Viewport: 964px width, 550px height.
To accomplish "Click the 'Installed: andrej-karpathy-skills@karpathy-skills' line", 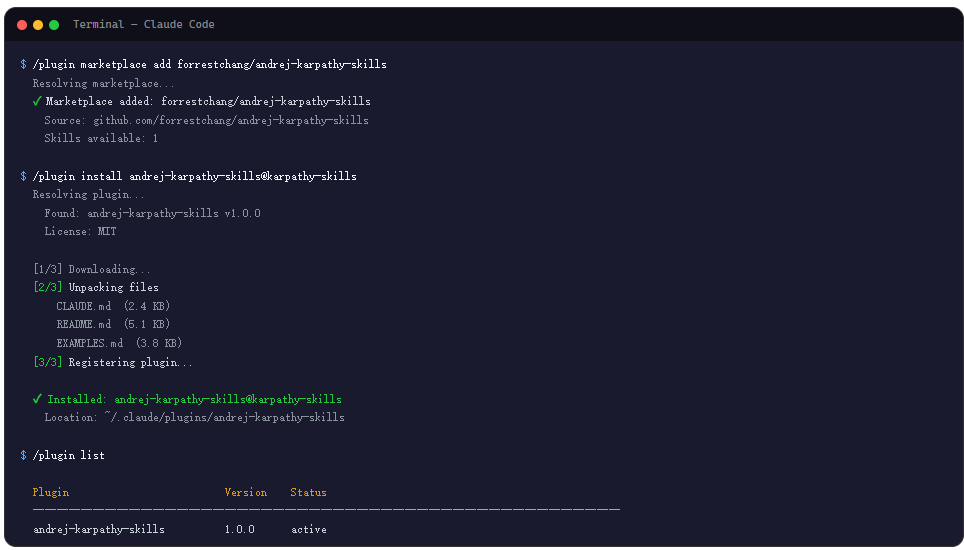I will click(194, 399).
